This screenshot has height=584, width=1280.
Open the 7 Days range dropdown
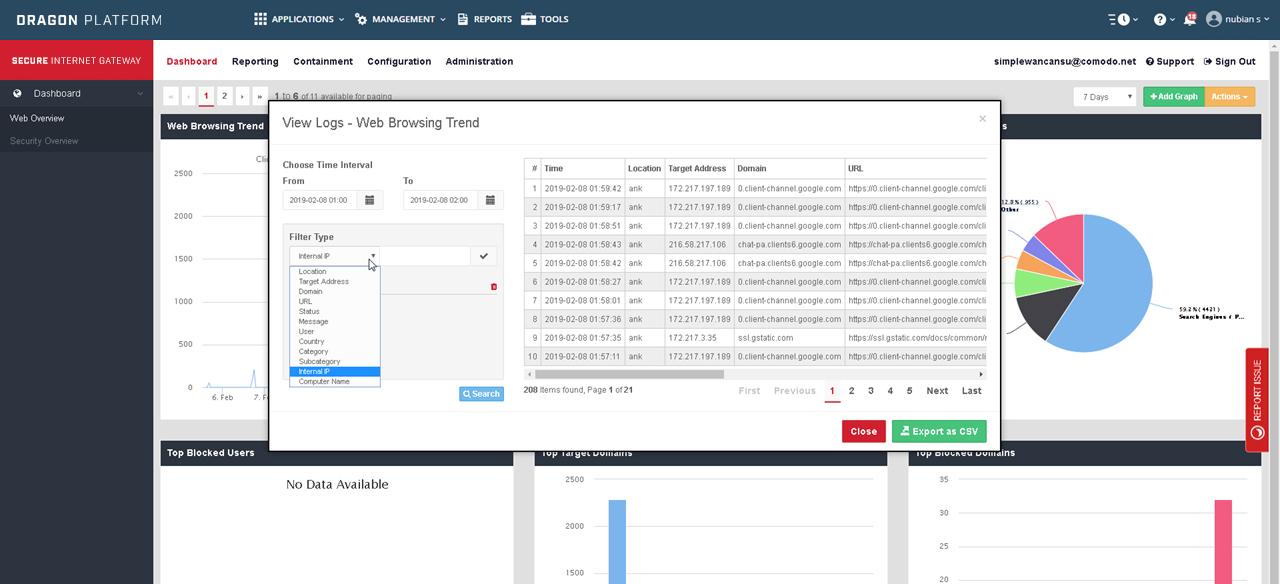tap(1104, 97)
